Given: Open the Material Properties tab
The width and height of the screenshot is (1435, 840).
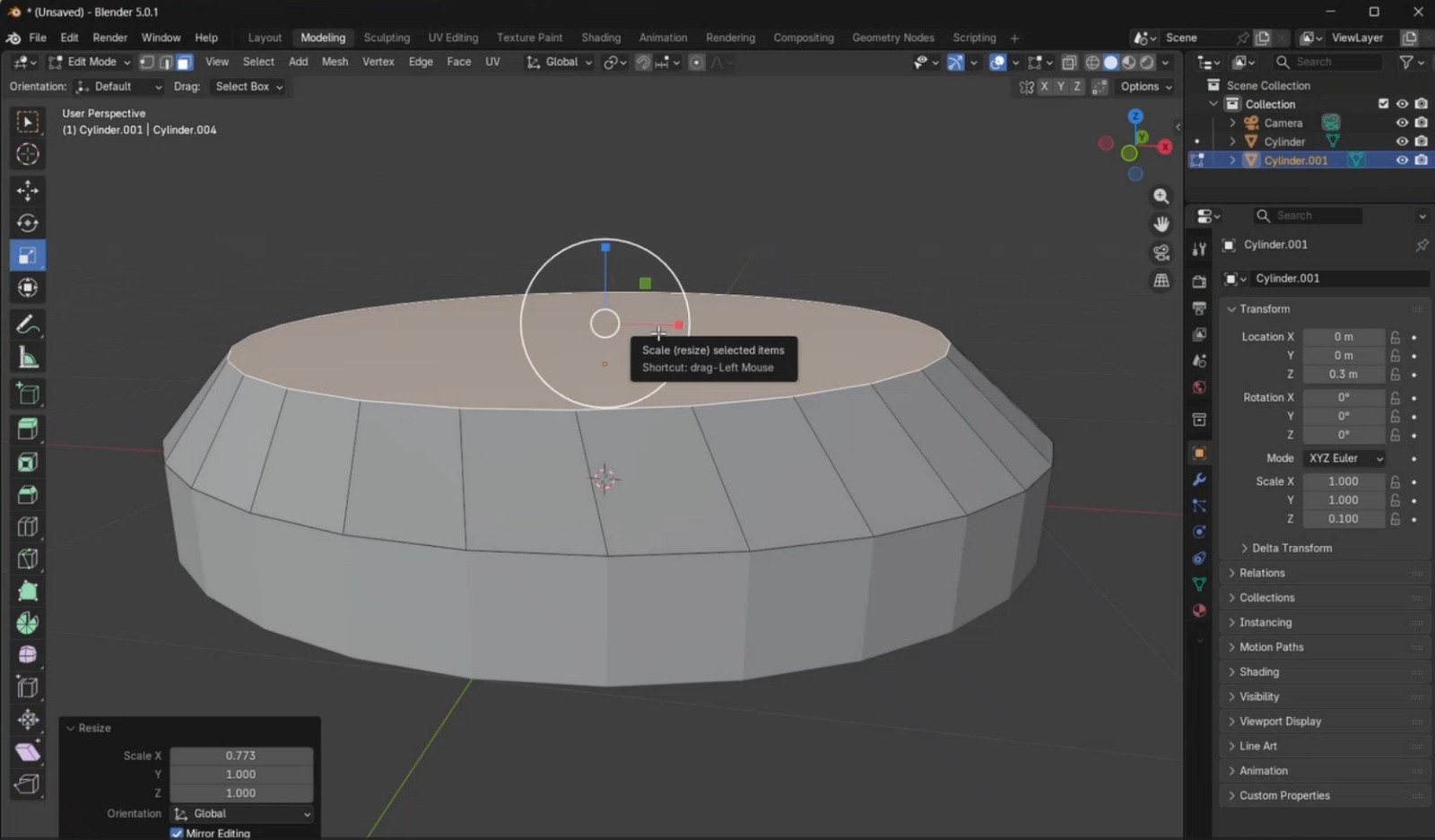Looking at the screenshot, I should click(x=1198, y=611).
